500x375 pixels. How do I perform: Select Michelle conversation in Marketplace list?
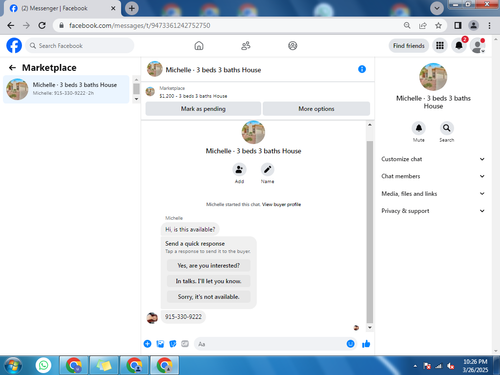pos(66,89)
